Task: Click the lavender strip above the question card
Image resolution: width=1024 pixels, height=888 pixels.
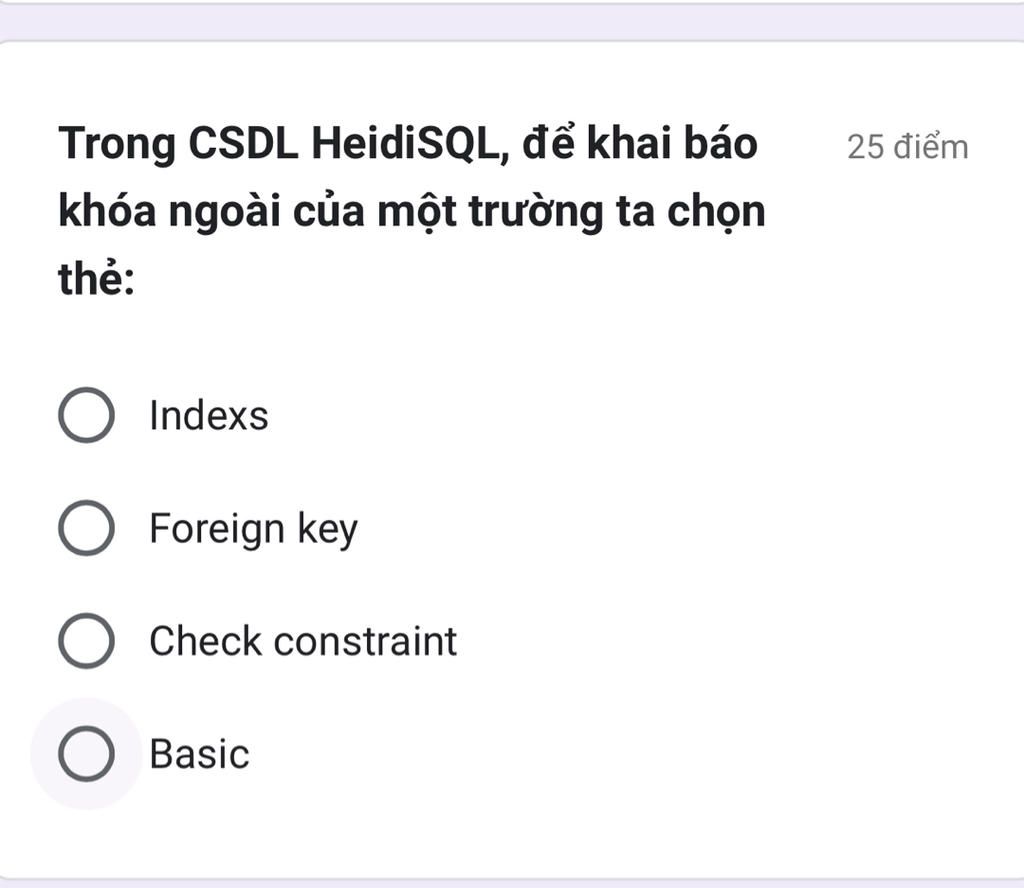Action: (x=512, y=22)
